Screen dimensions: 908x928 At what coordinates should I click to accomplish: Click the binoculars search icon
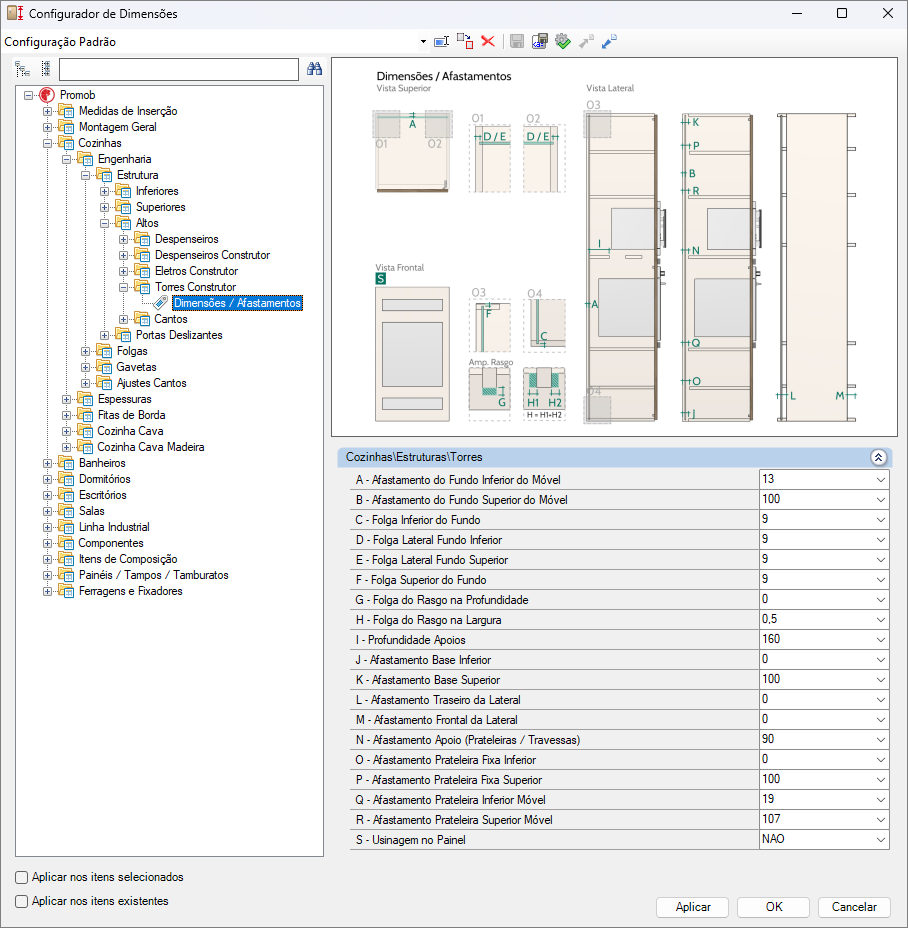tap(314, 69)
